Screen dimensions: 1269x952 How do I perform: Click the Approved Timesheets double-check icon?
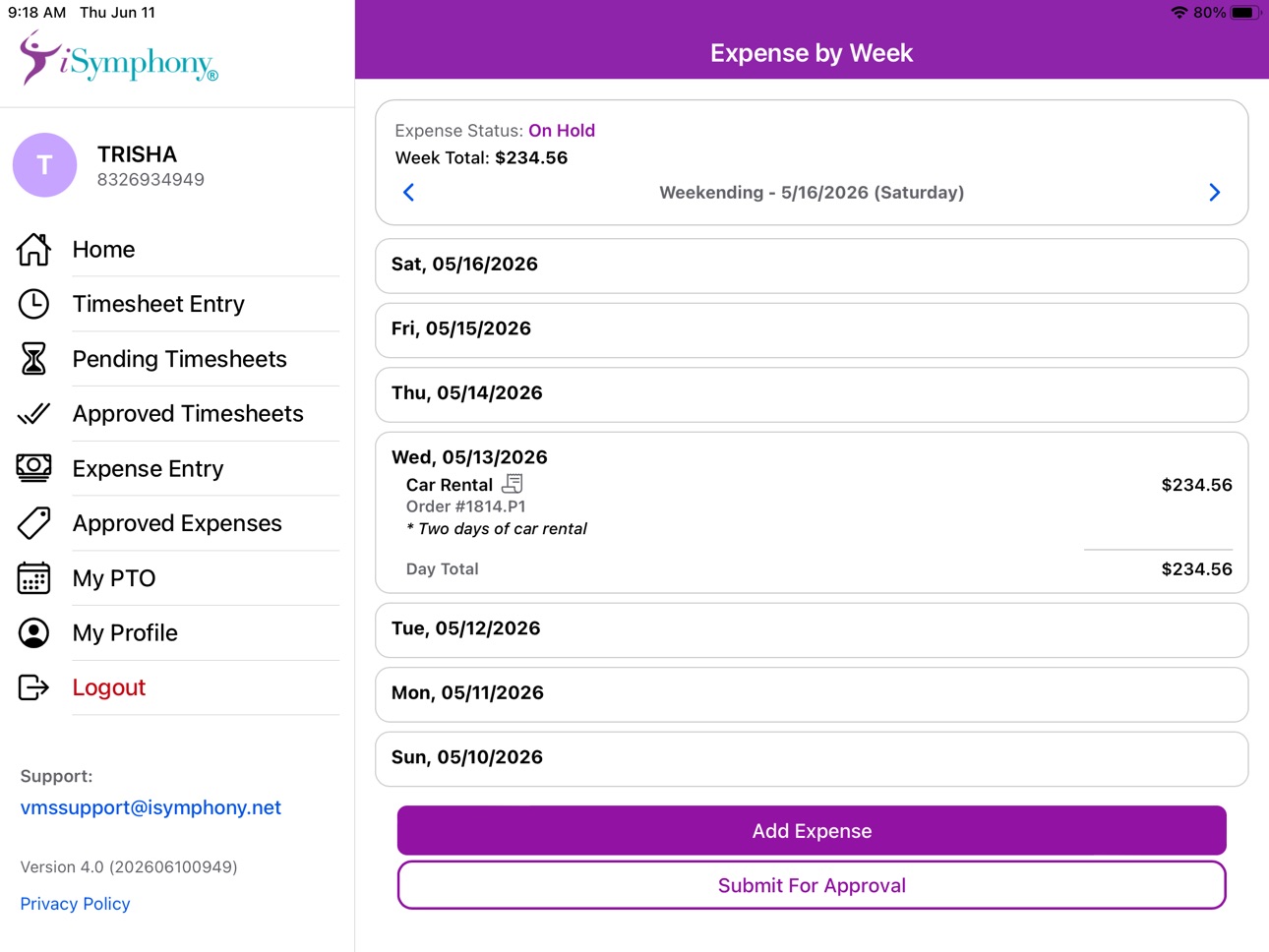tap(33, 414)
